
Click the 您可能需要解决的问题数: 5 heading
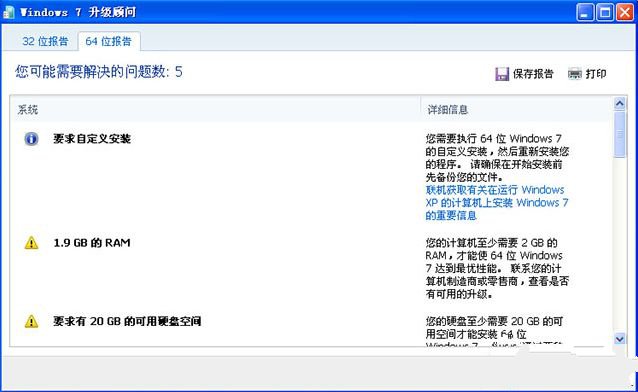pos(99,72)
